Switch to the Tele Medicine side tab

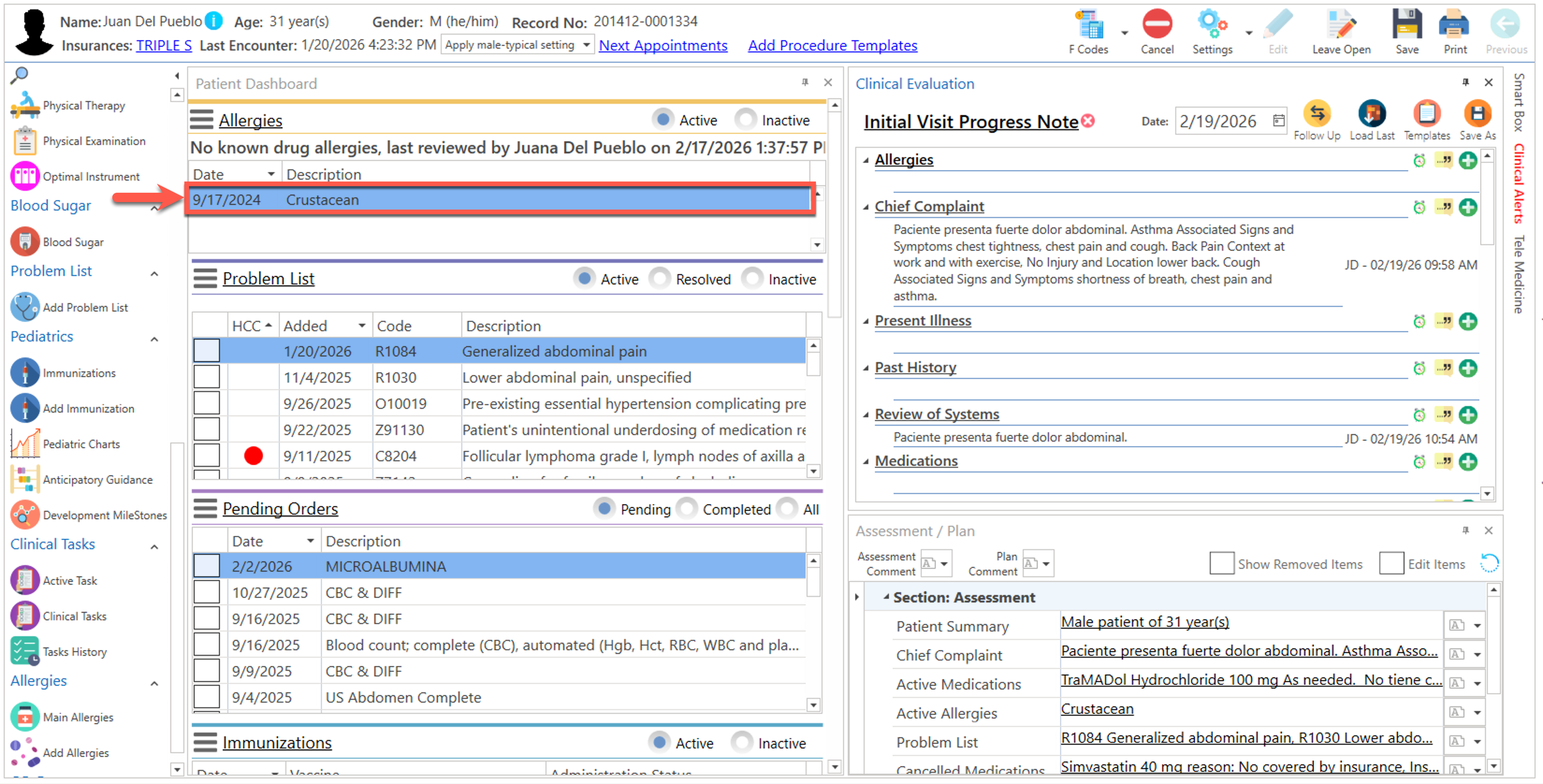(1519, 274)
